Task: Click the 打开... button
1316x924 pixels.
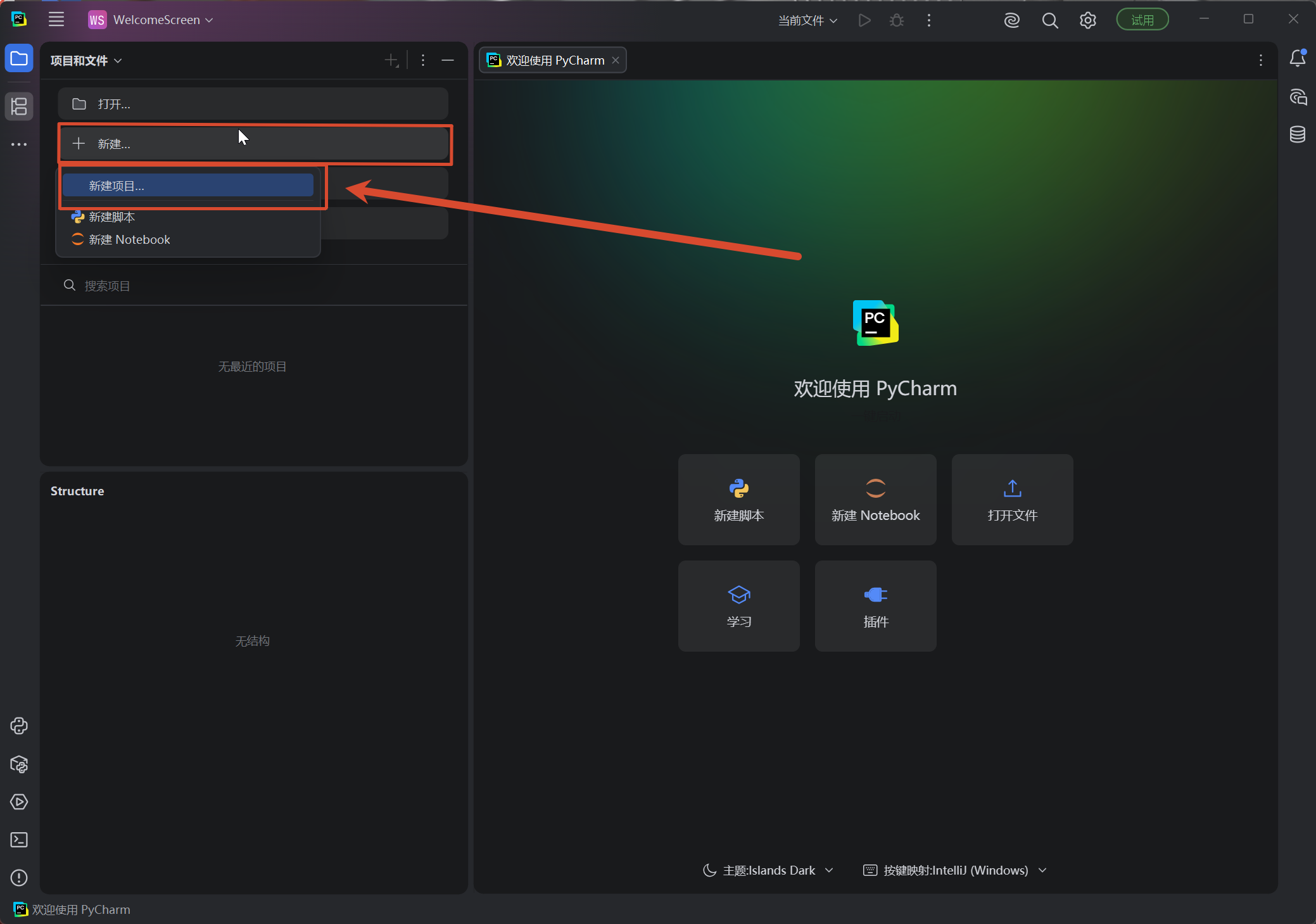Action: 253,104
